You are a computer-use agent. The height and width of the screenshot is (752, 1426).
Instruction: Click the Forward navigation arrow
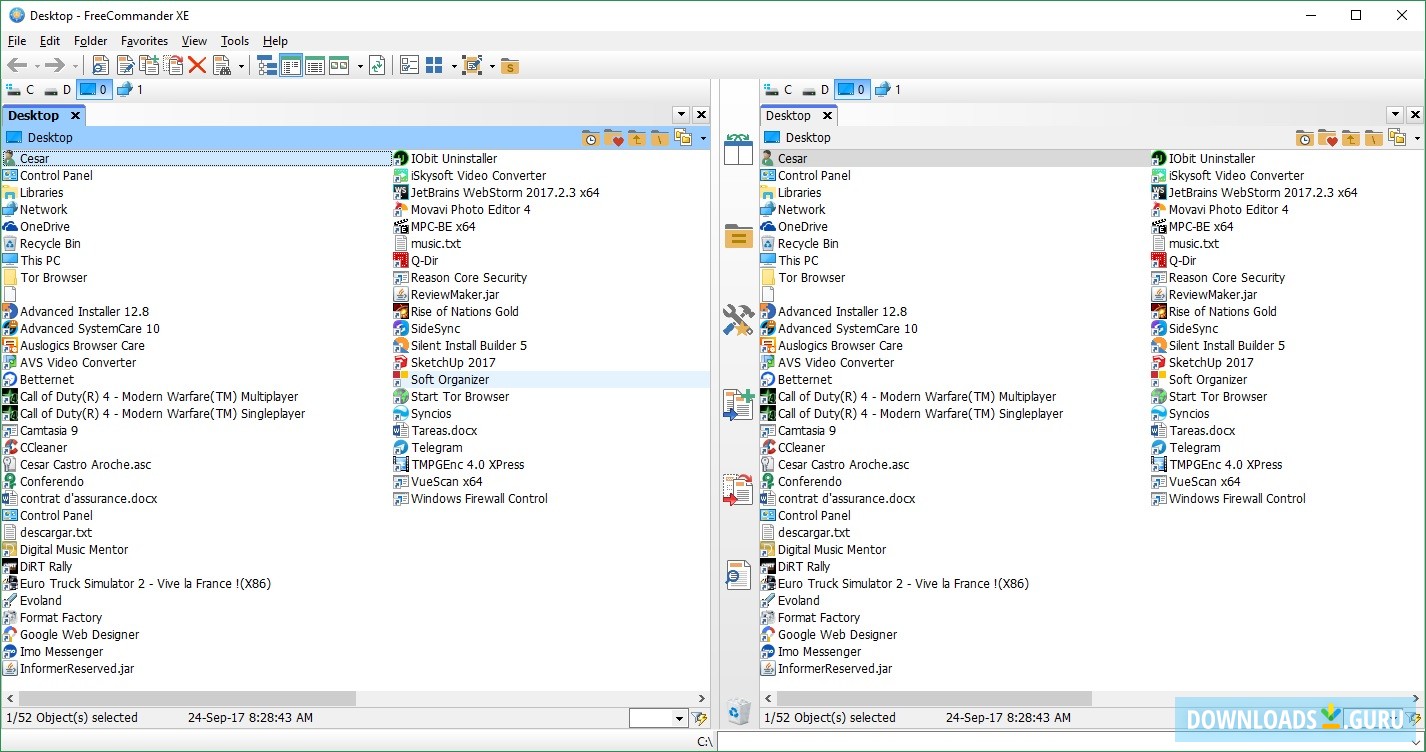tap(54, 66)
